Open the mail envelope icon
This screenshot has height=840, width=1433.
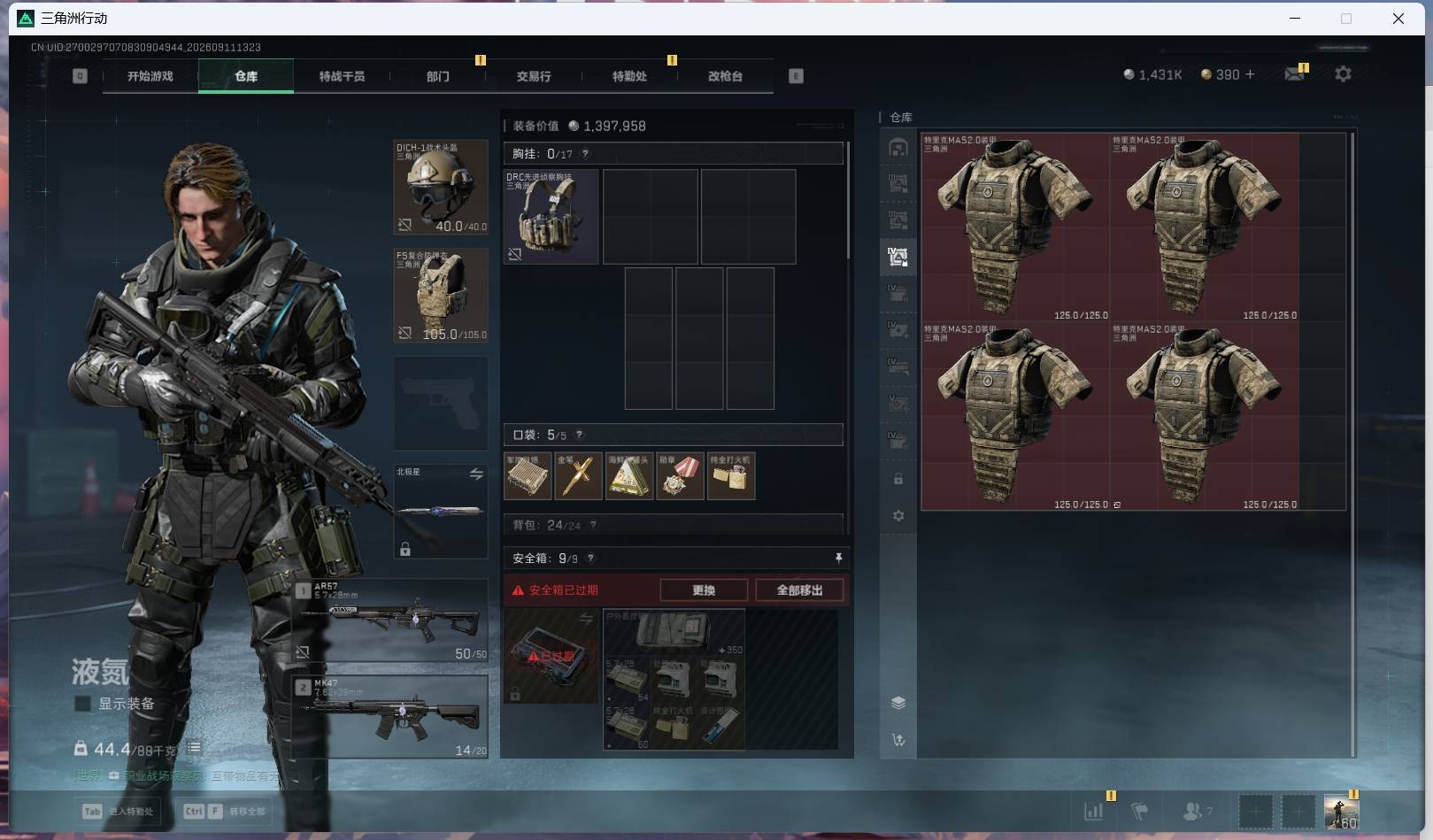pyautogui.click(x=1295, y=74)
